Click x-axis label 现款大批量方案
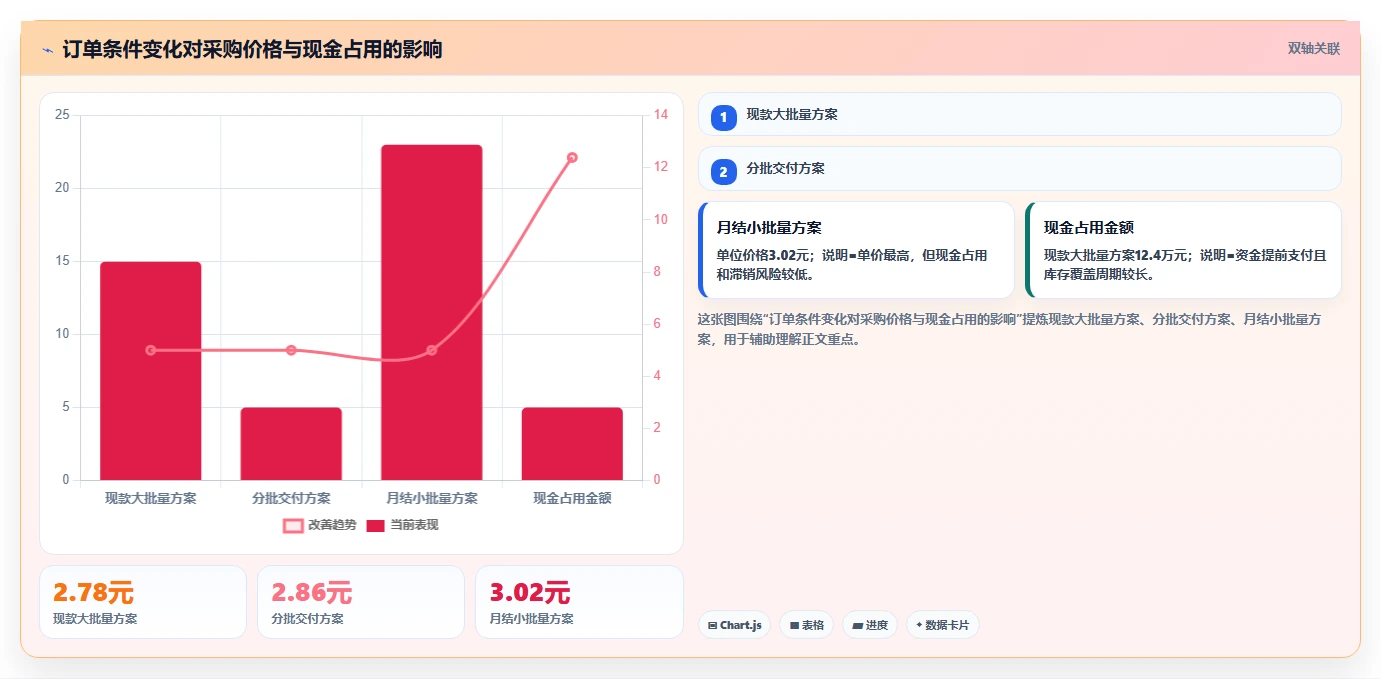This screenshot has width=1381, height=679. (x=151, y=498)
